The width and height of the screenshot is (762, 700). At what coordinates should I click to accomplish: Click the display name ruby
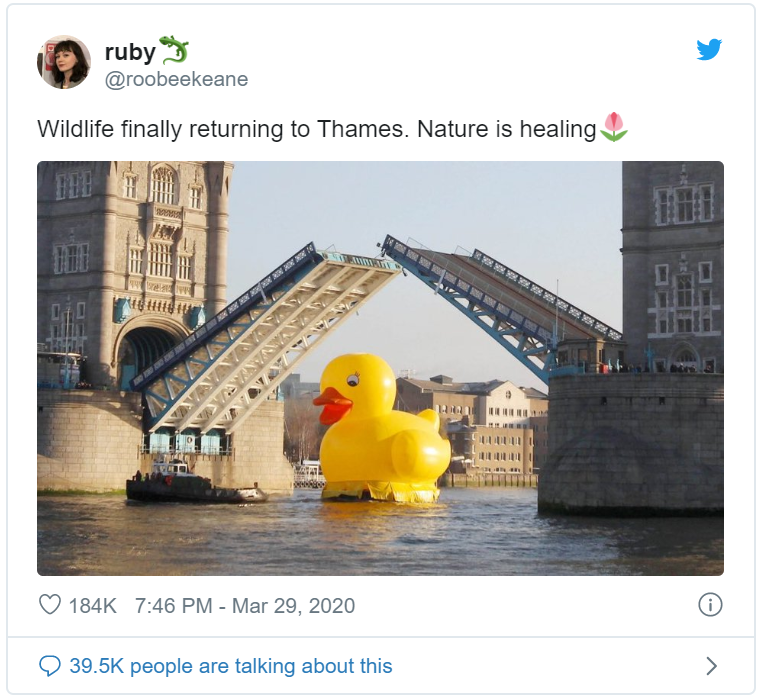point(130,52)
